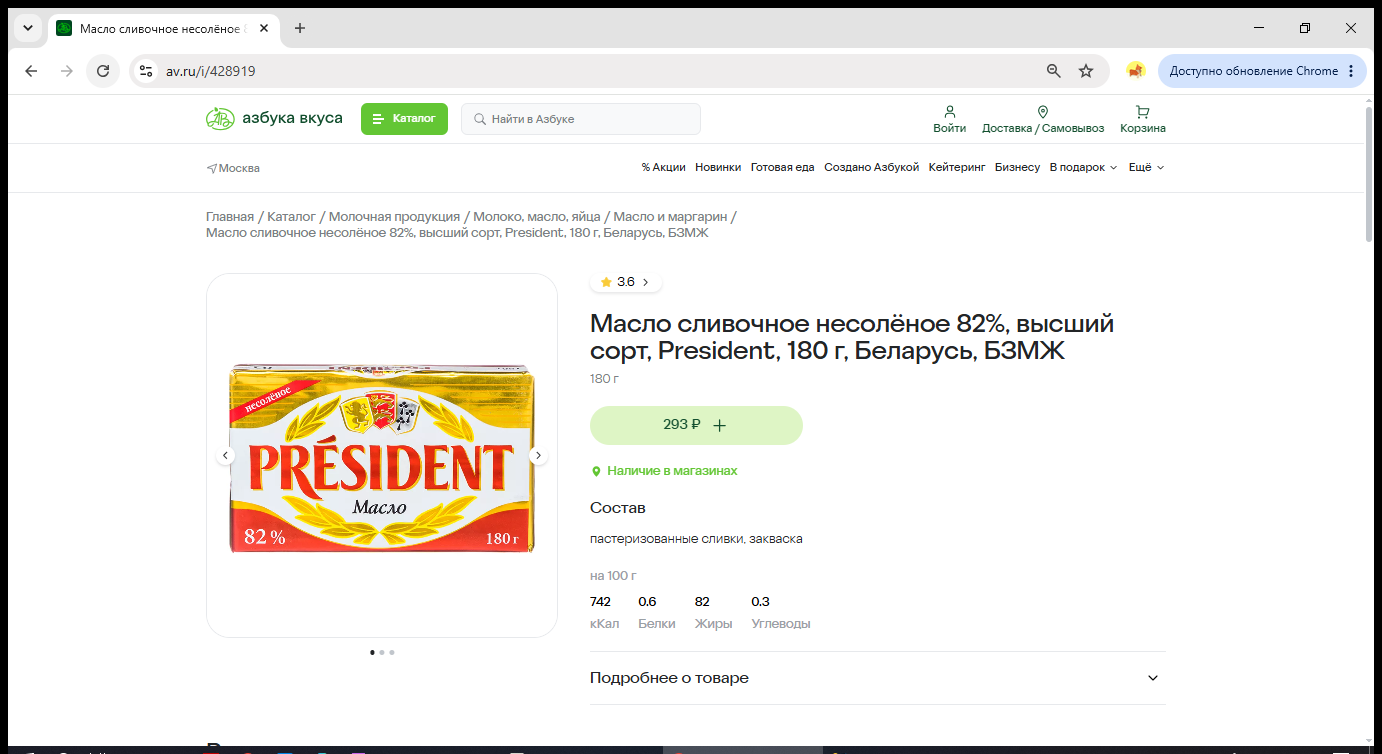Image resolution: width=1382 pixels, height=754 pixels.
Task: Open the Каталог button
Action: click(404, 119)
